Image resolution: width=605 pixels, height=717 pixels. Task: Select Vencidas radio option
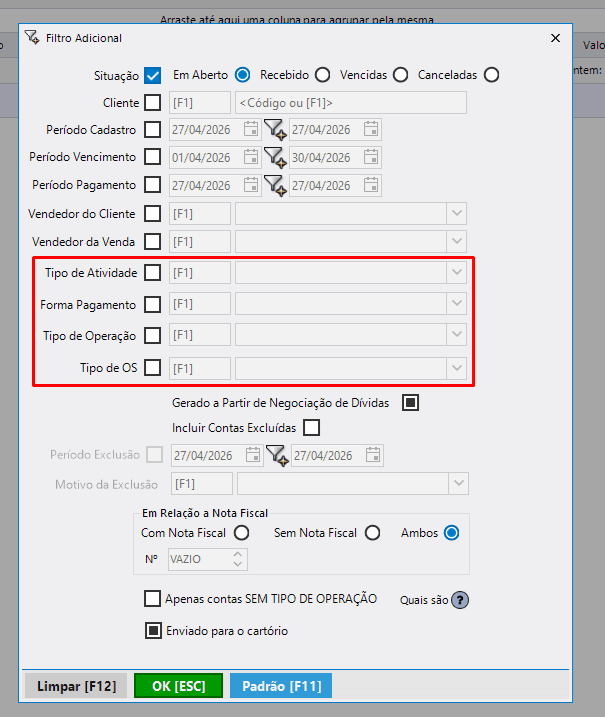coord(401,75)
